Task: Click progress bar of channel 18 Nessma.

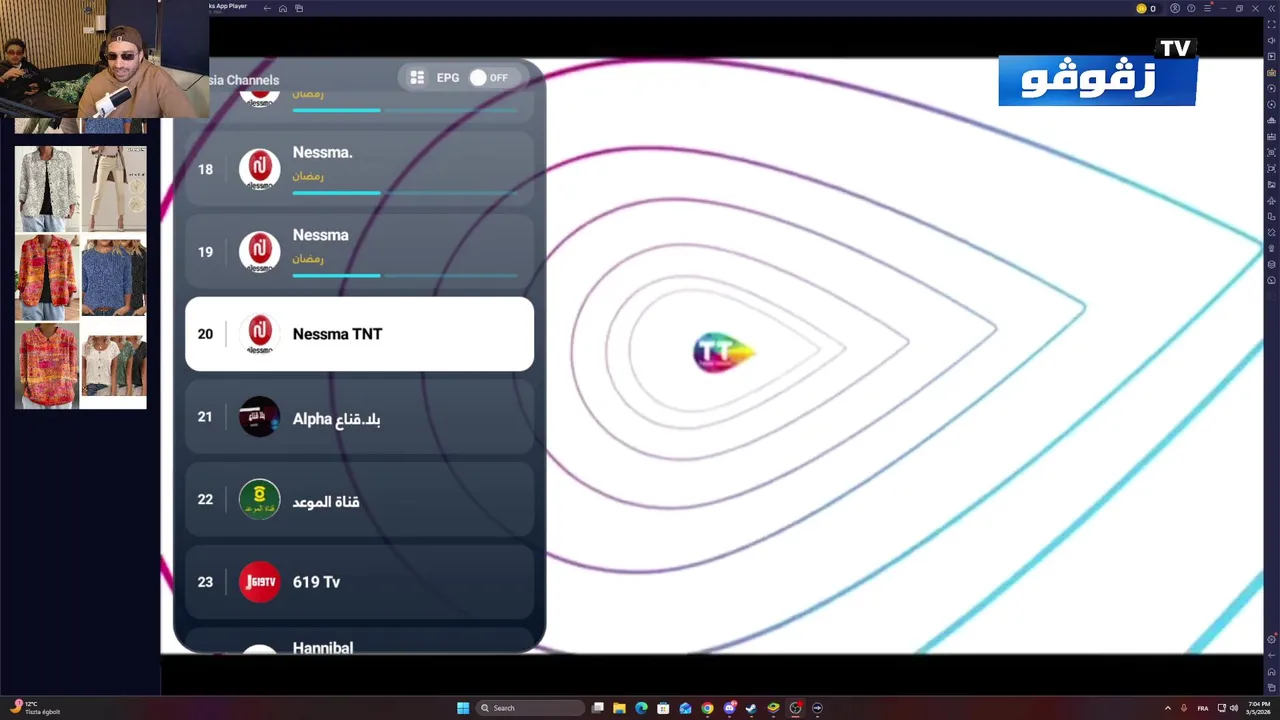Action: point(405,193)
